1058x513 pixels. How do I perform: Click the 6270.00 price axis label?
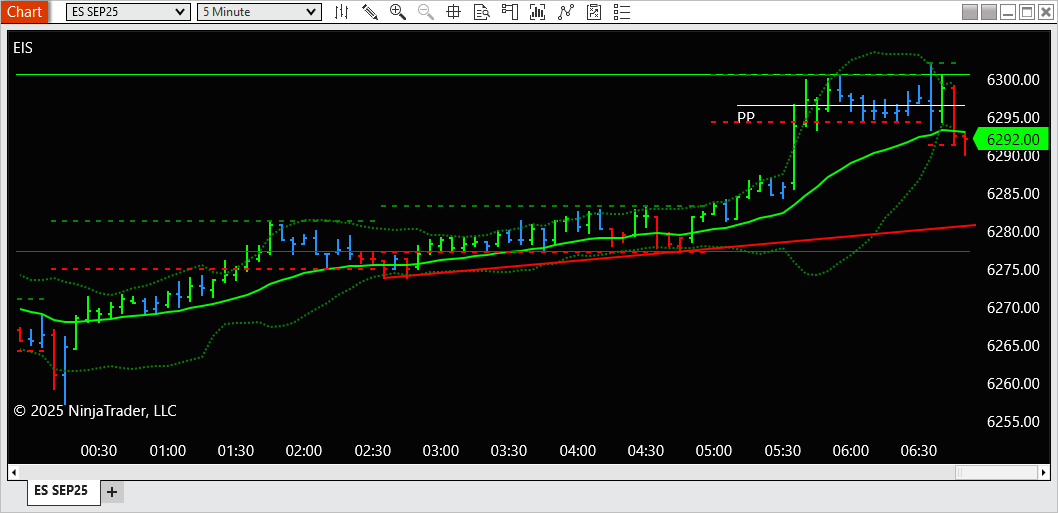1012,308
